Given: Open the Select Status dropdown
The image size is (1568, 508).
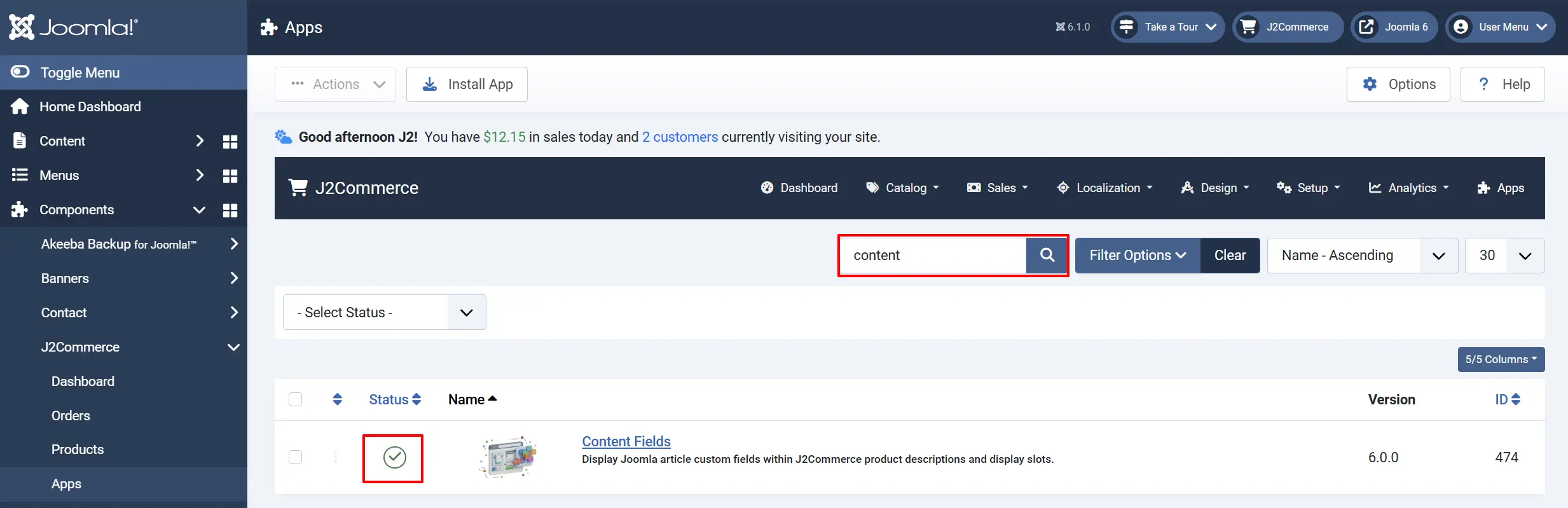Looking at the screenshot, I should click(385, 312).
